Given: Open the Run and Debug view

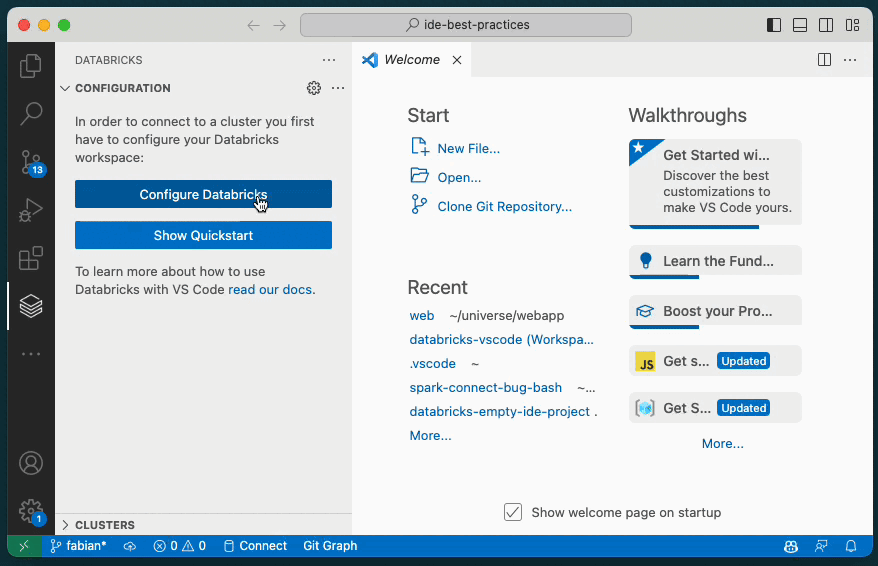Looking at the screenshot, I should tap(31, 210).
